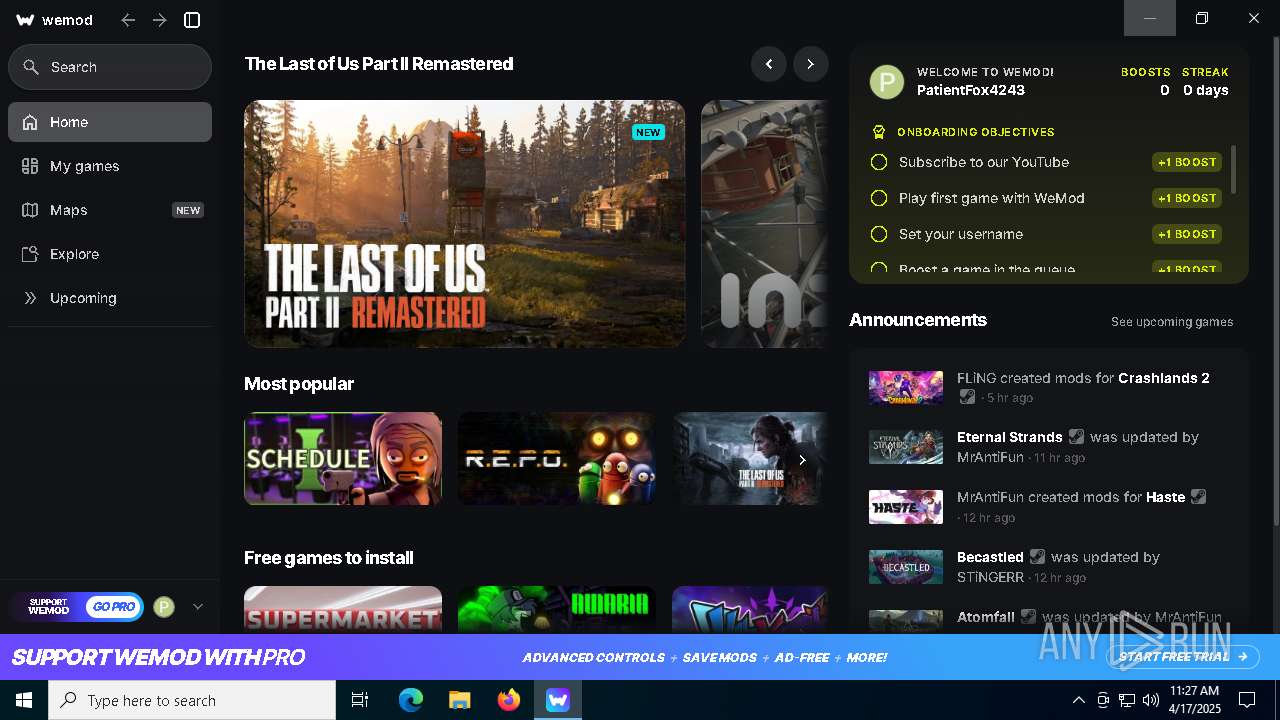Toggle the sidebar panel icon

[193, 20]
